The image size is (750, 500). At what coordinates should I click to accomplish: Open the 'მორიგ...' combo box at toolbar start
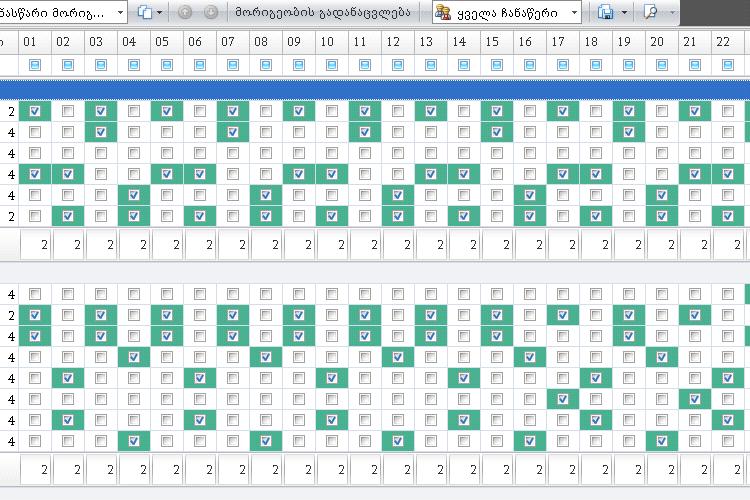tap(62, 12)
